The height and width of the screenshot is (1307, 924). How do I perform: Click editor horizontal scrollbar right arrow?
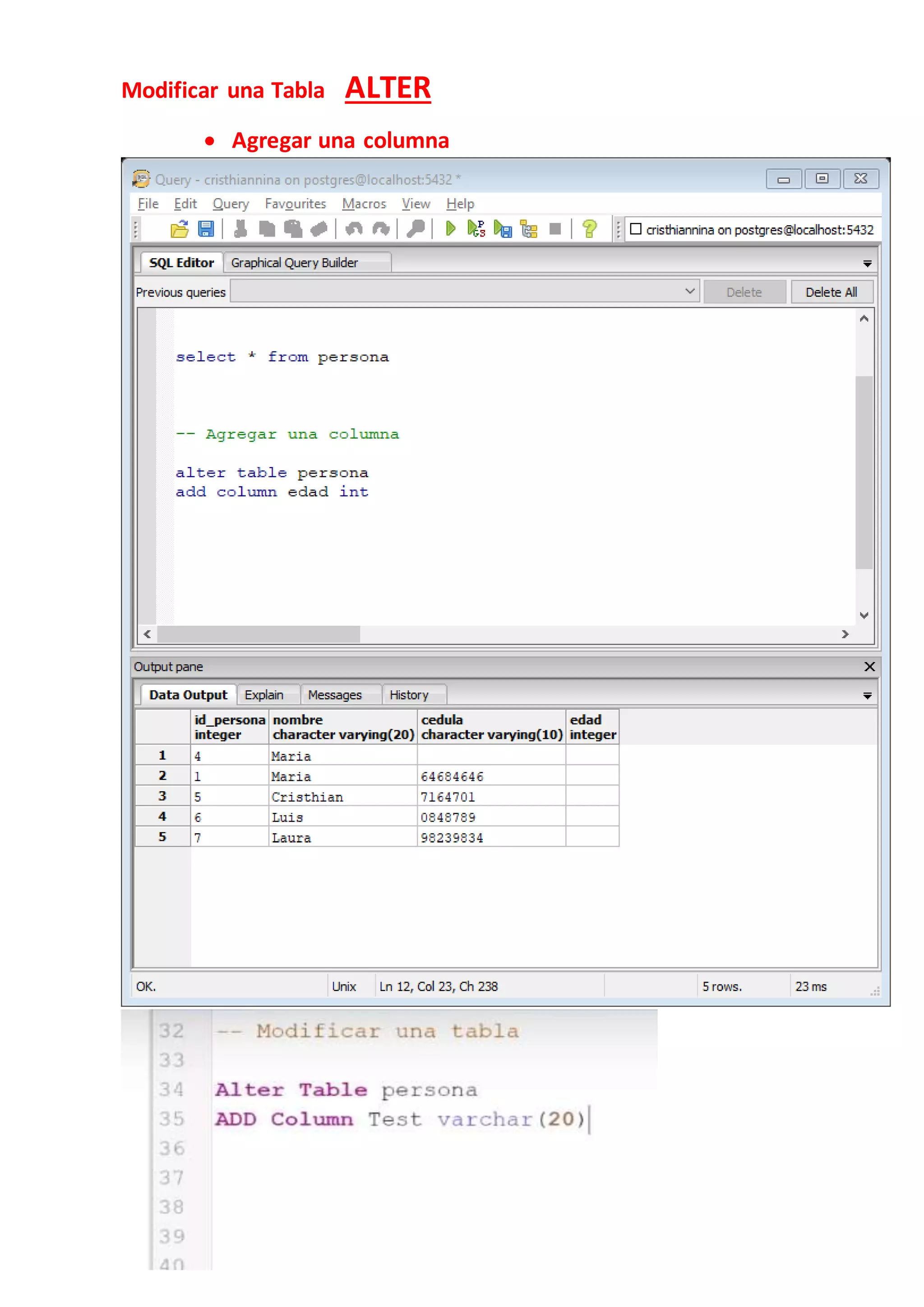pos(845,634)
